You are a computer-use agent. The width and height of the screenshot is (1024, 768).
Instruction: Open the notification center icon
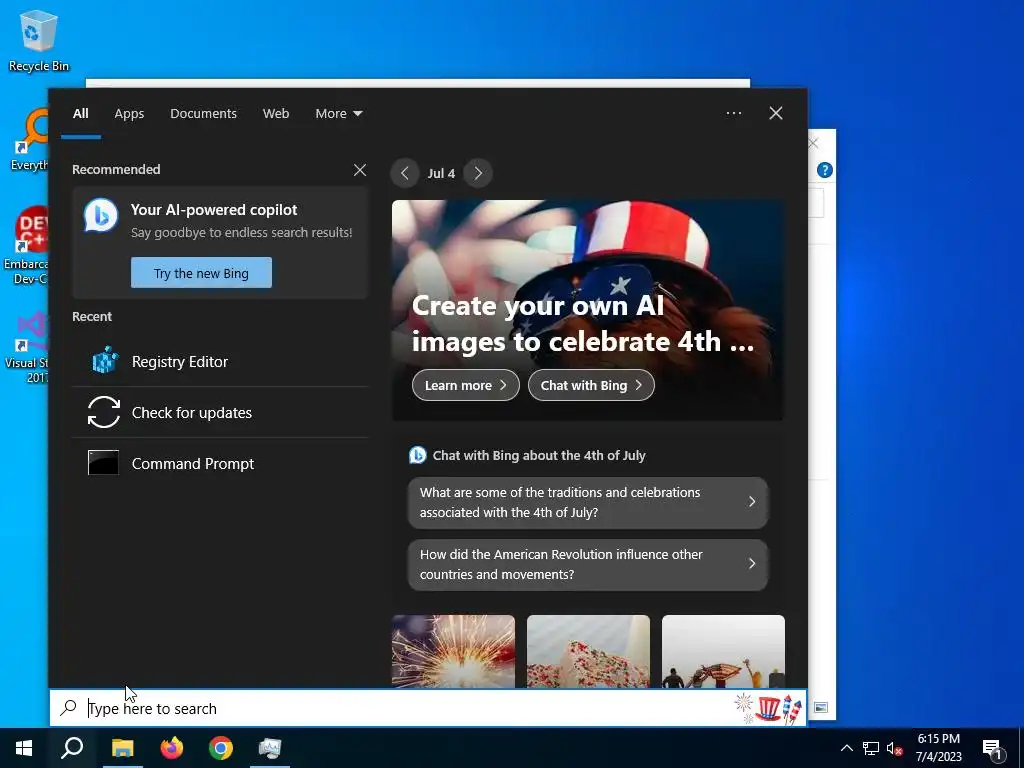[993, 750]
